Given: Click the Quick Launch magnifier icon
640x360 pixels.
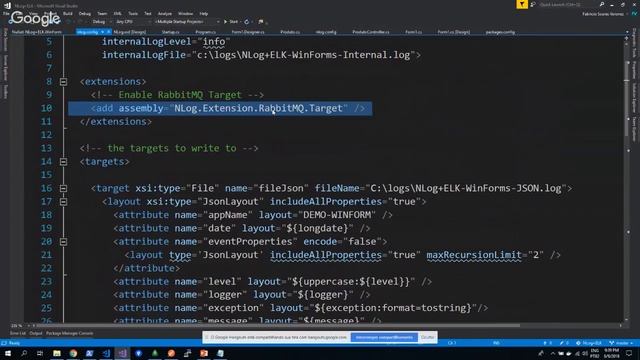Looking at the screenshot, I should 602,4.
